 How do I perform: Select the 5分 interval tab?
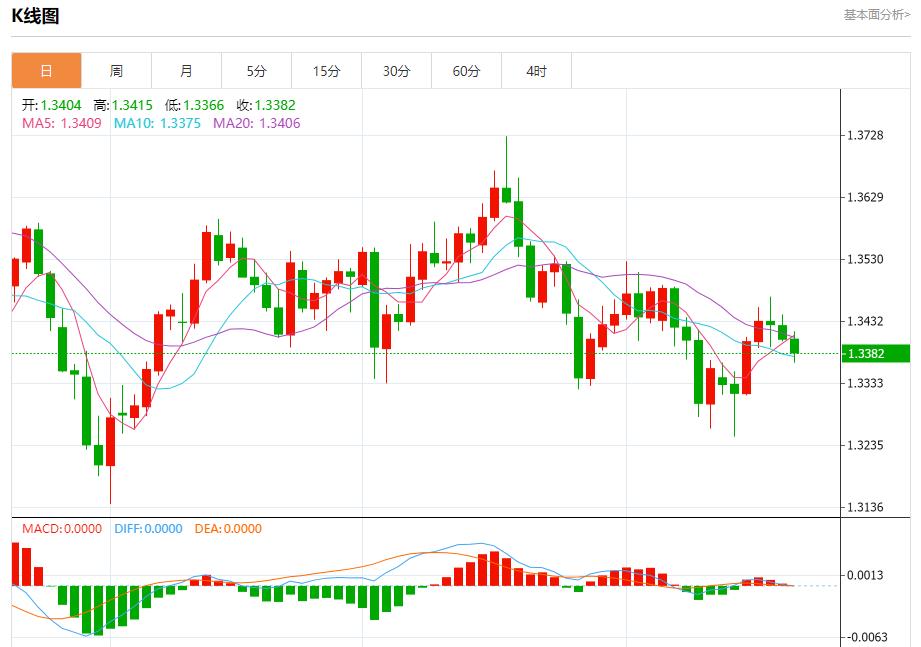256,70
